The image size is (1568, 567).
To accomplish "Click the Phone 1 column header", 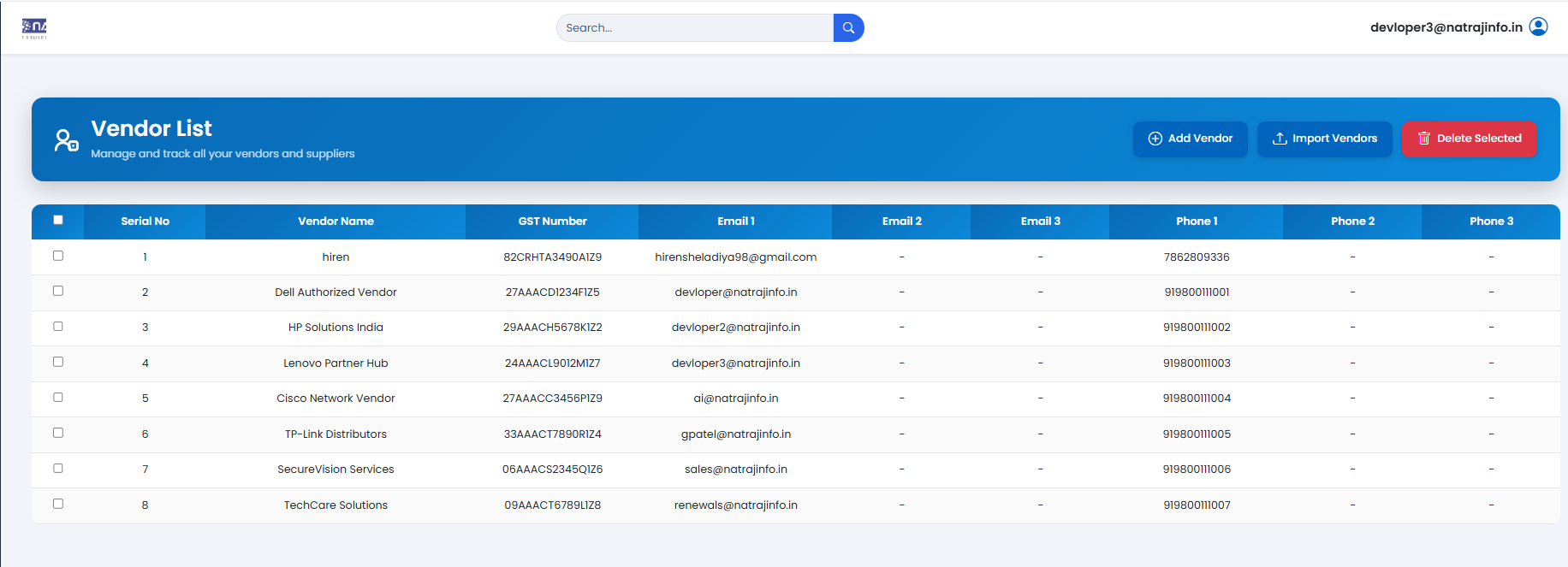I will coord(1197,221).
